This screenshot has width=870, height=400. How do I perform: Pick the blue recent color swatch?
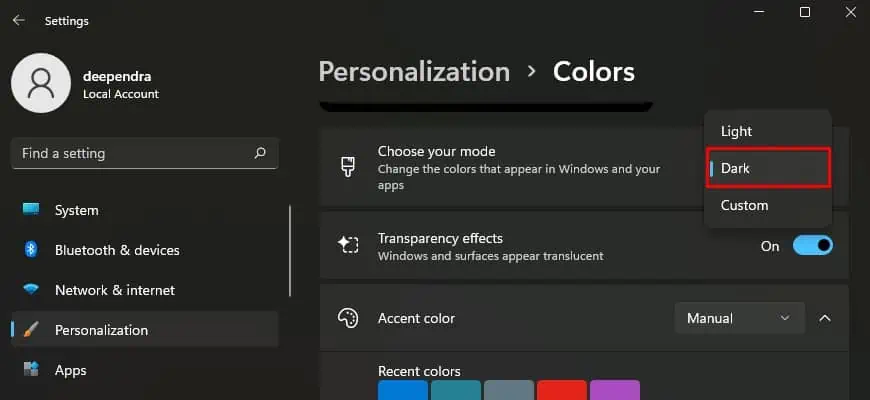pos(403,390)
